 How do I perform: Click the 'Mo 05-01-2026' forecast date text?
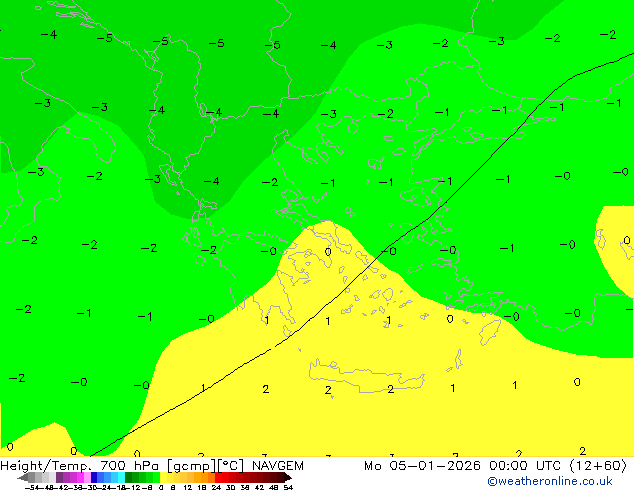point(422,466)
